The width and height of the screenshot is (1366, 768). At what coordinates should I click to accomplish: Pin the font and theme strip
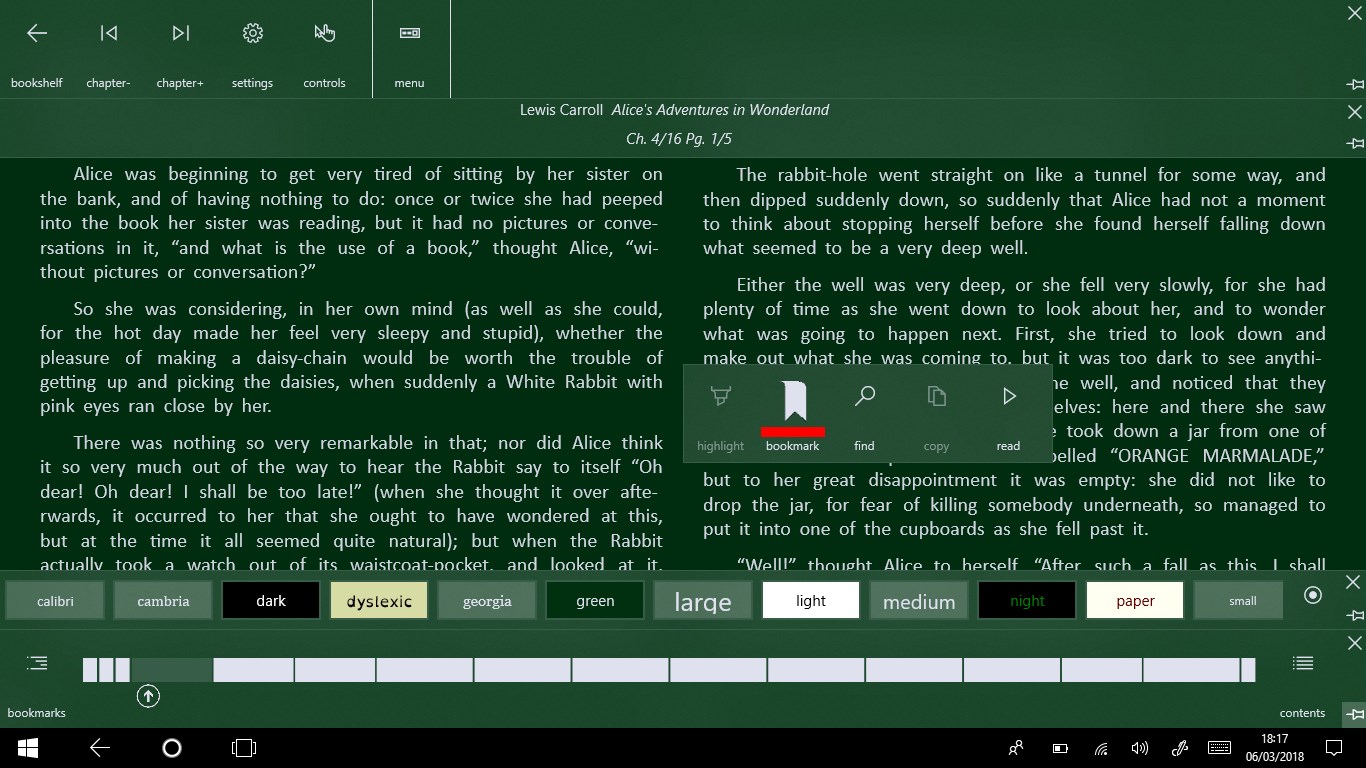pos(1354,615)
